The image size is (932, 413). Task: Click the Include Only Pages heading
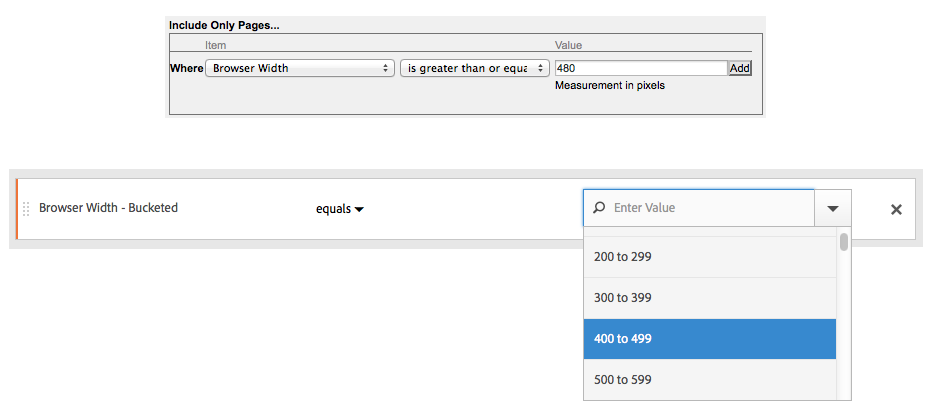[223, 24]
